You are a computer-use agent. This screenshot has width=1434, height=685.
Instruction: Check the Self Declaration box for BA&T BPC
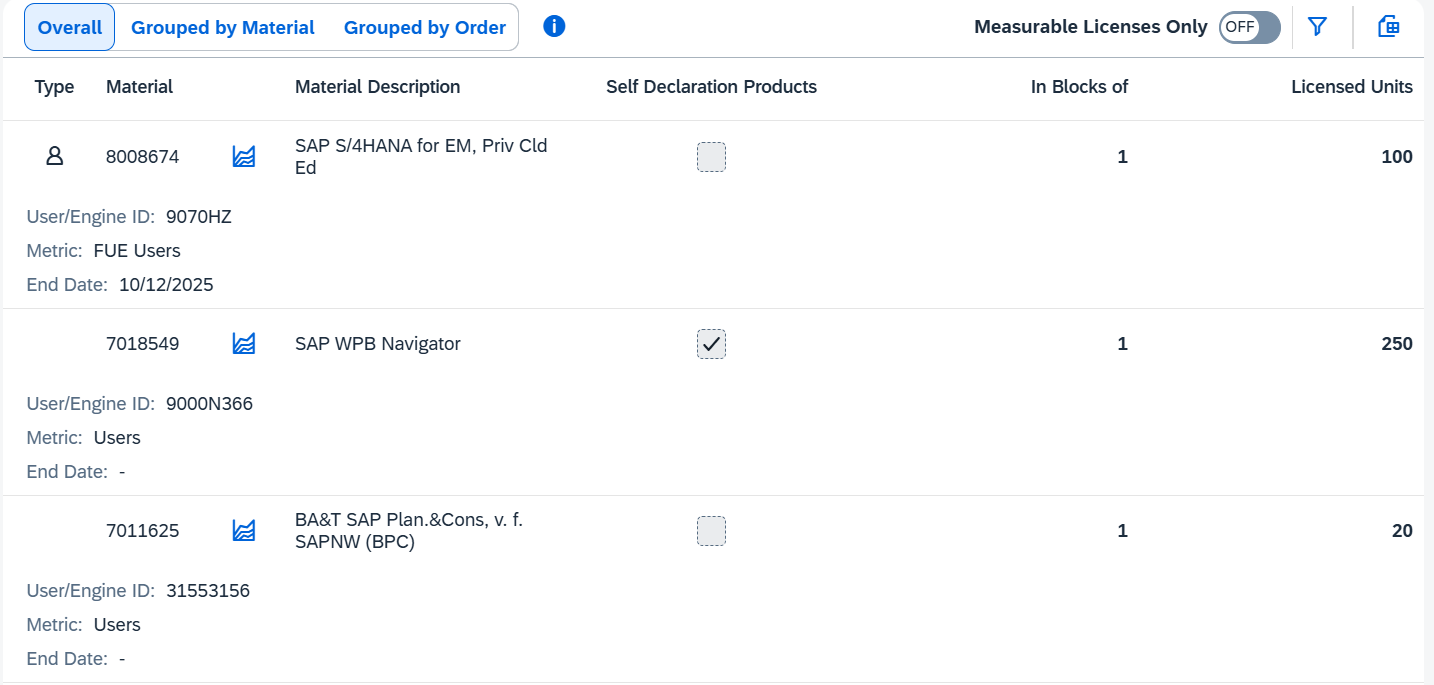click(x=711, y=531)
